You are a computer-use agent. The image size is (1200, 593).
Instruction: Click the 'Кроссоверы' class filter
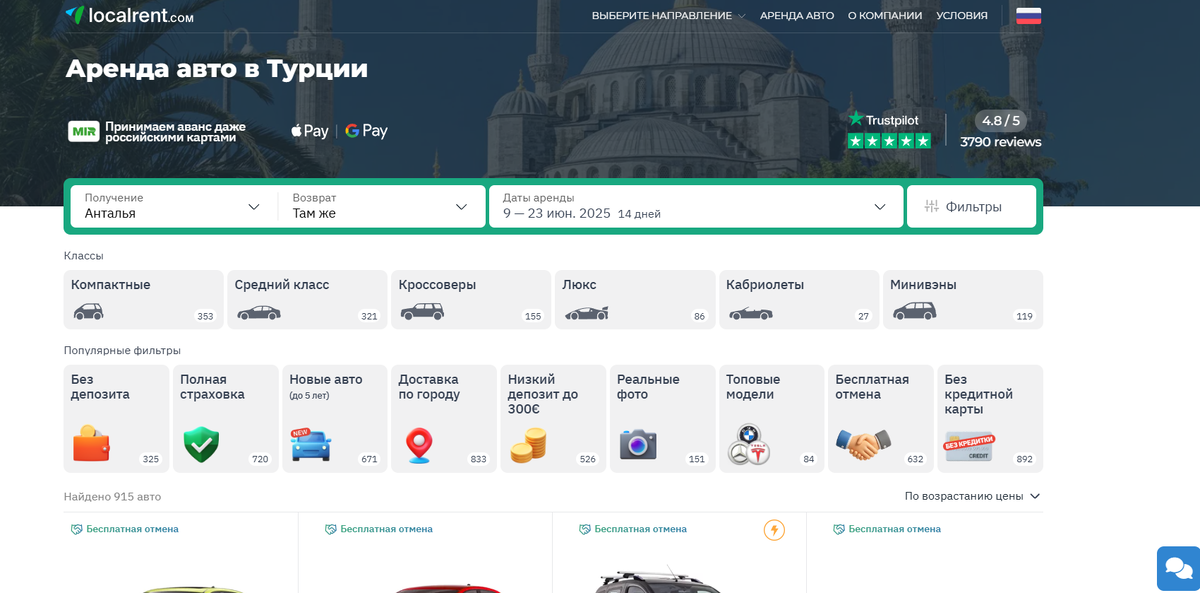tap(470, 298)
